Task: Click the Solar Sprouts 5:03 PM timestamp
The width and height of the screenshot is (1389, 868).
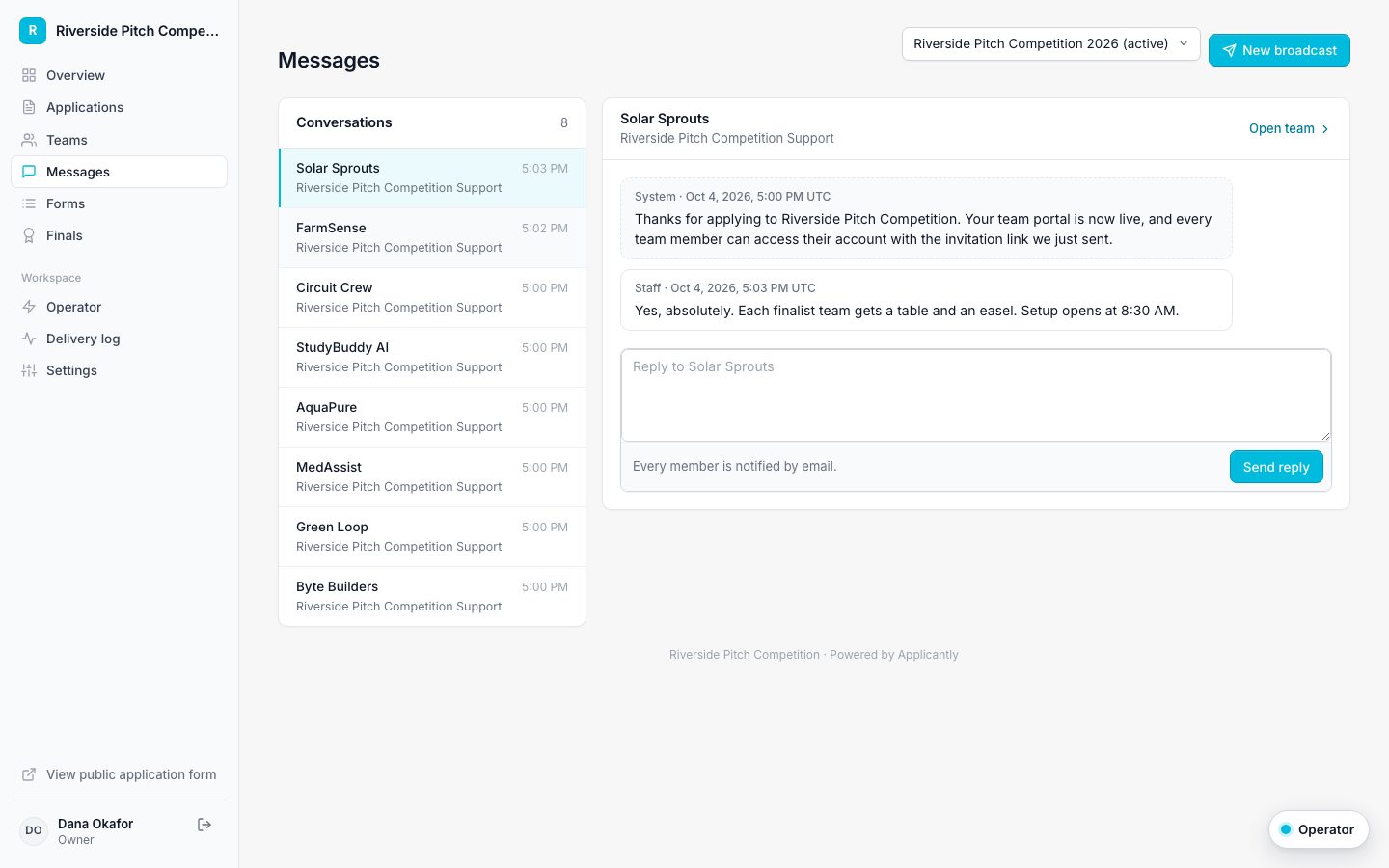Action: [545, 169]
